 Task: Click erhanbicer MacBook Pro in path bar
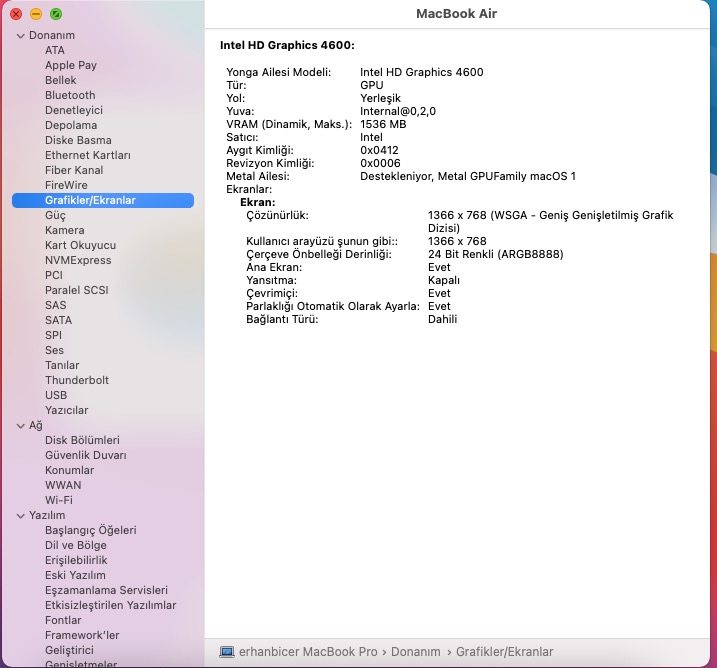[309, 652]
